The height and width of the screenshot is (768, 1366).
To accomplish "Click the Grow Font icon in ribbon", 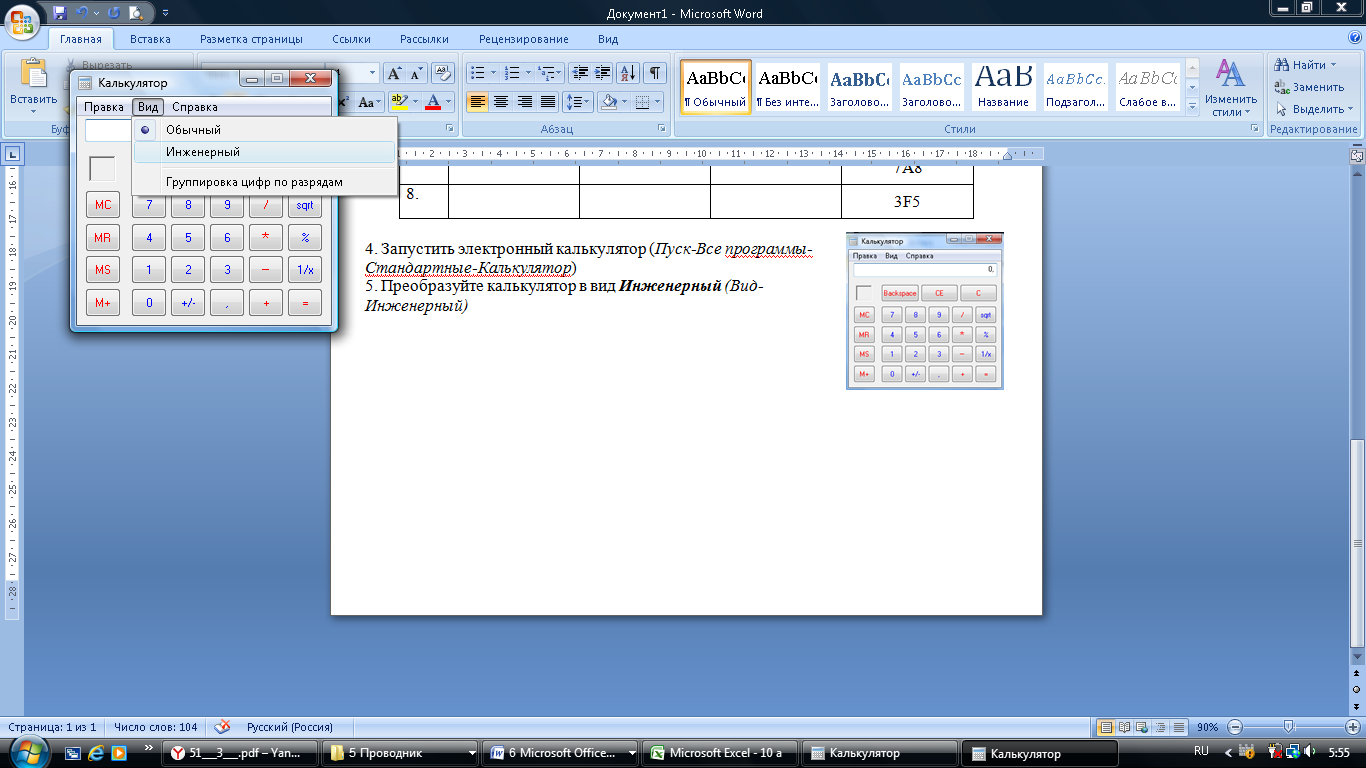I will [x=394, y=73].
